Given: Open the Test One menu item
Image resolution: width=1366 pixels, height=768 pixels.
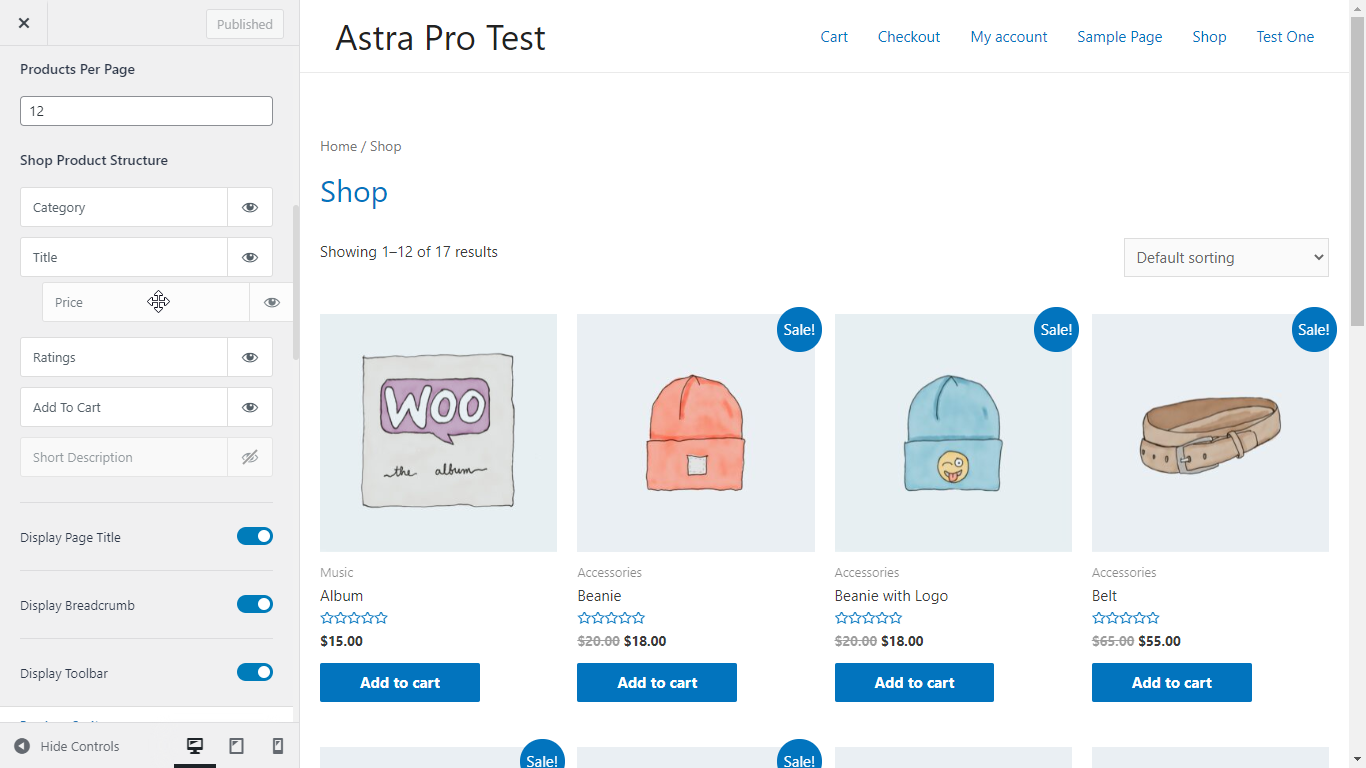Looking at the screenshot, I should coord(1285,37).
